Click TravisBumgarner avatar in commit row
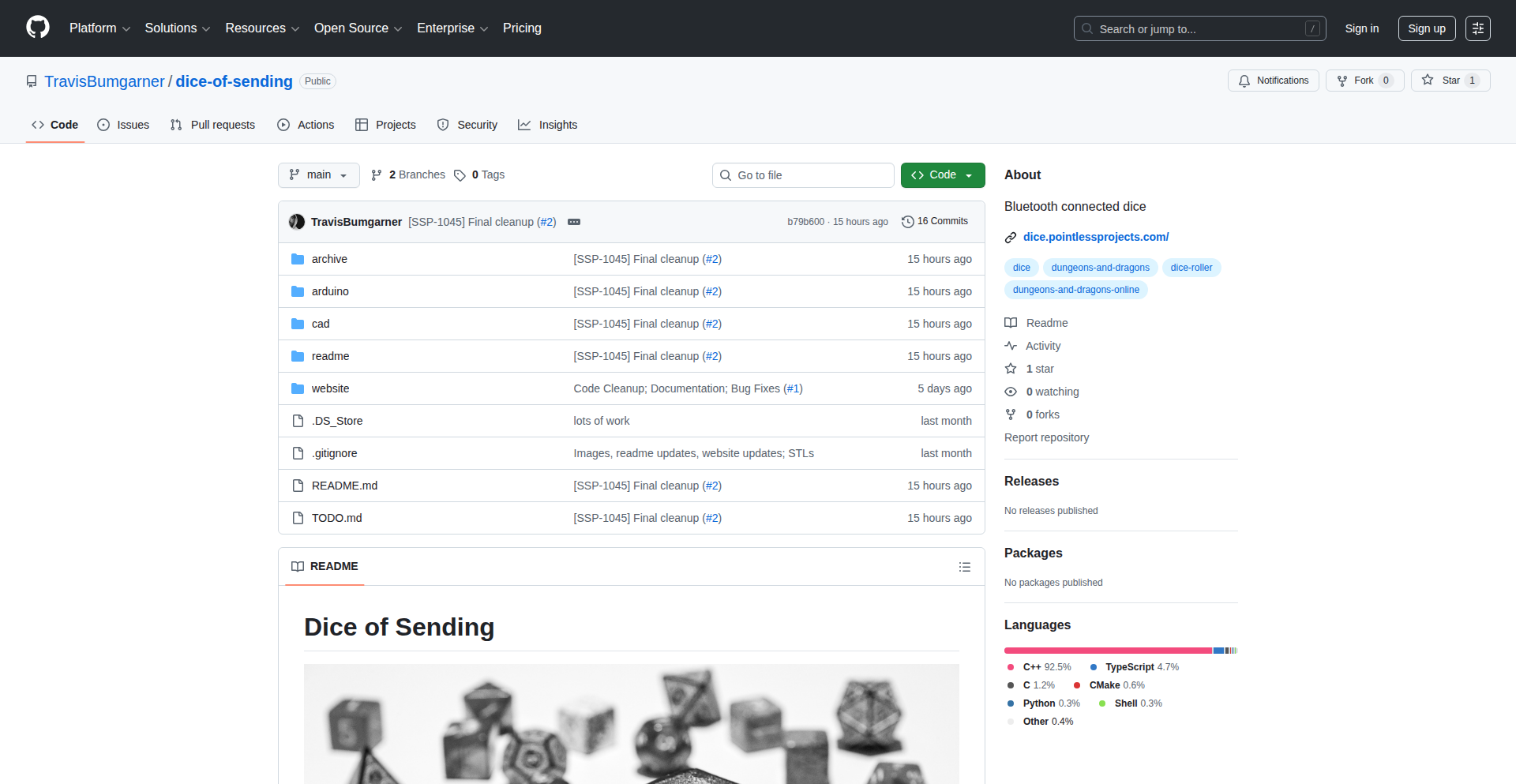1516x784 pixels. point(297,222)
